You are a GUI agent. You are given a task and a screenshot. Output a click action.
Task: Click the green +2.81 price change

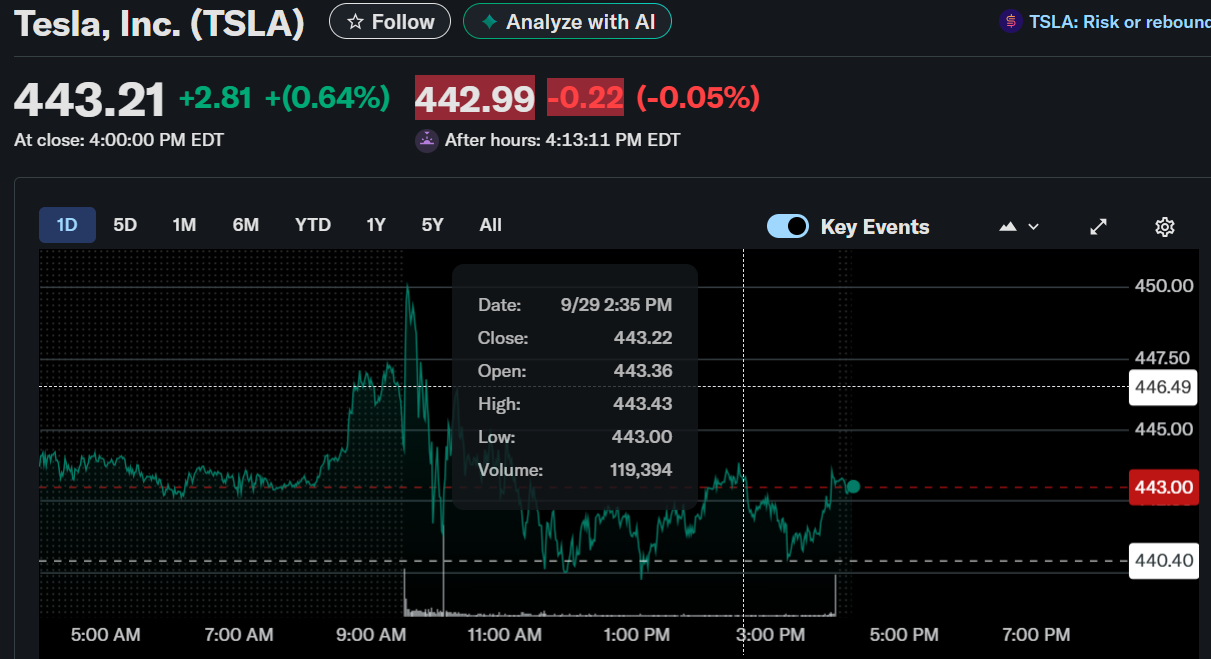pyautogui.click(x=216, y=98)
